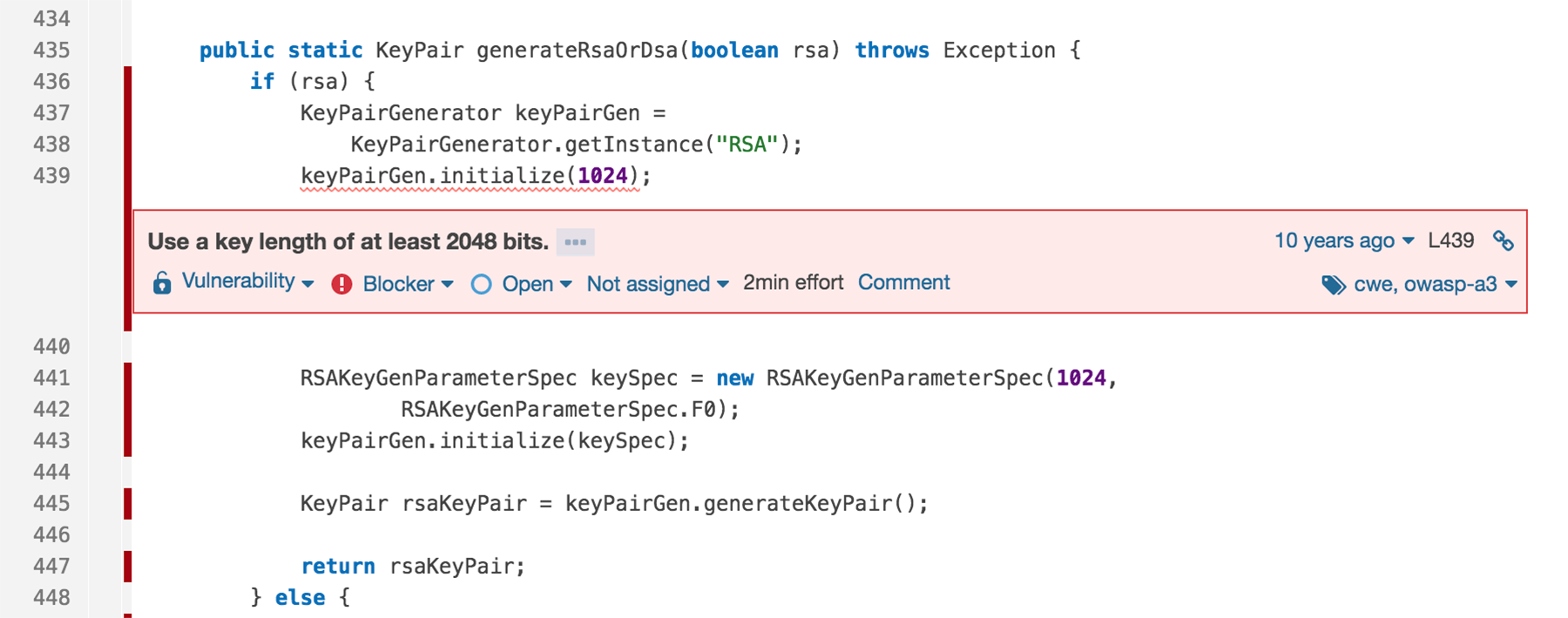The height and width of the screenshot is (618, 1568).
Task: Click the Open status circle icon
Action: pos(481,284)
